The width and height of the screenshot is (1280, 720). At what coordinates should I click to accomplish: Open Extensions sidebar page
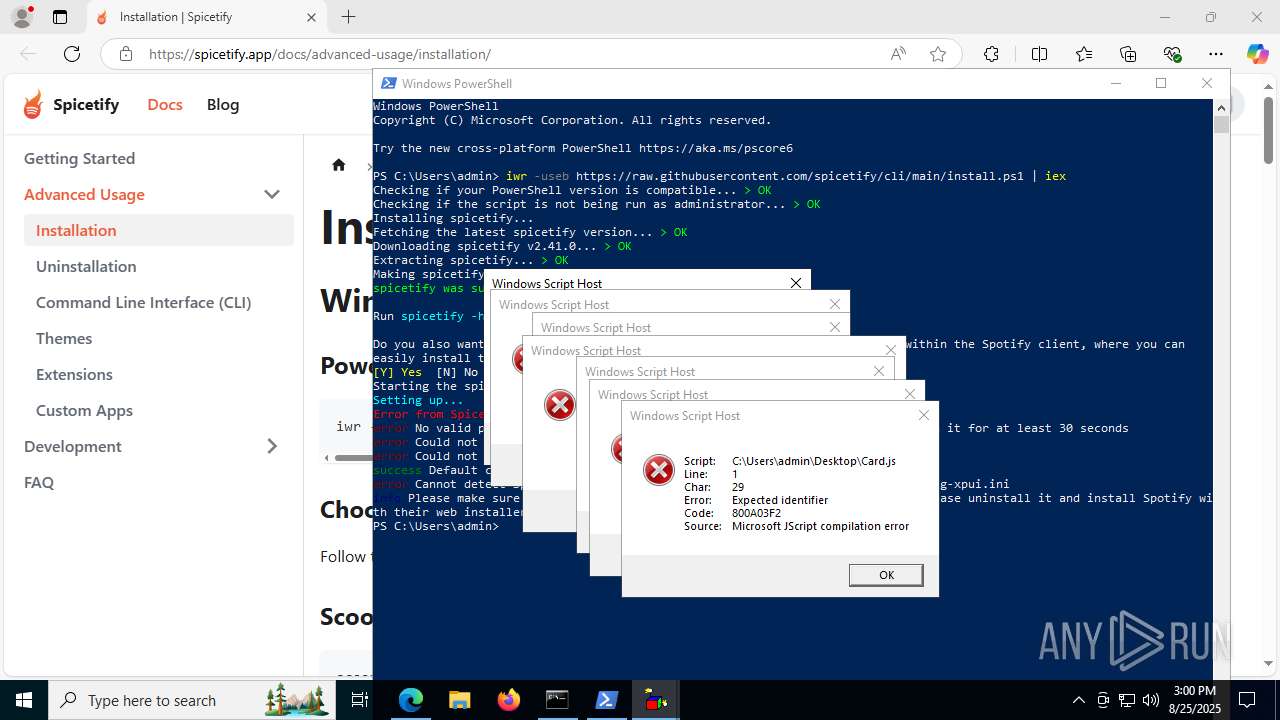pos(74,374)
